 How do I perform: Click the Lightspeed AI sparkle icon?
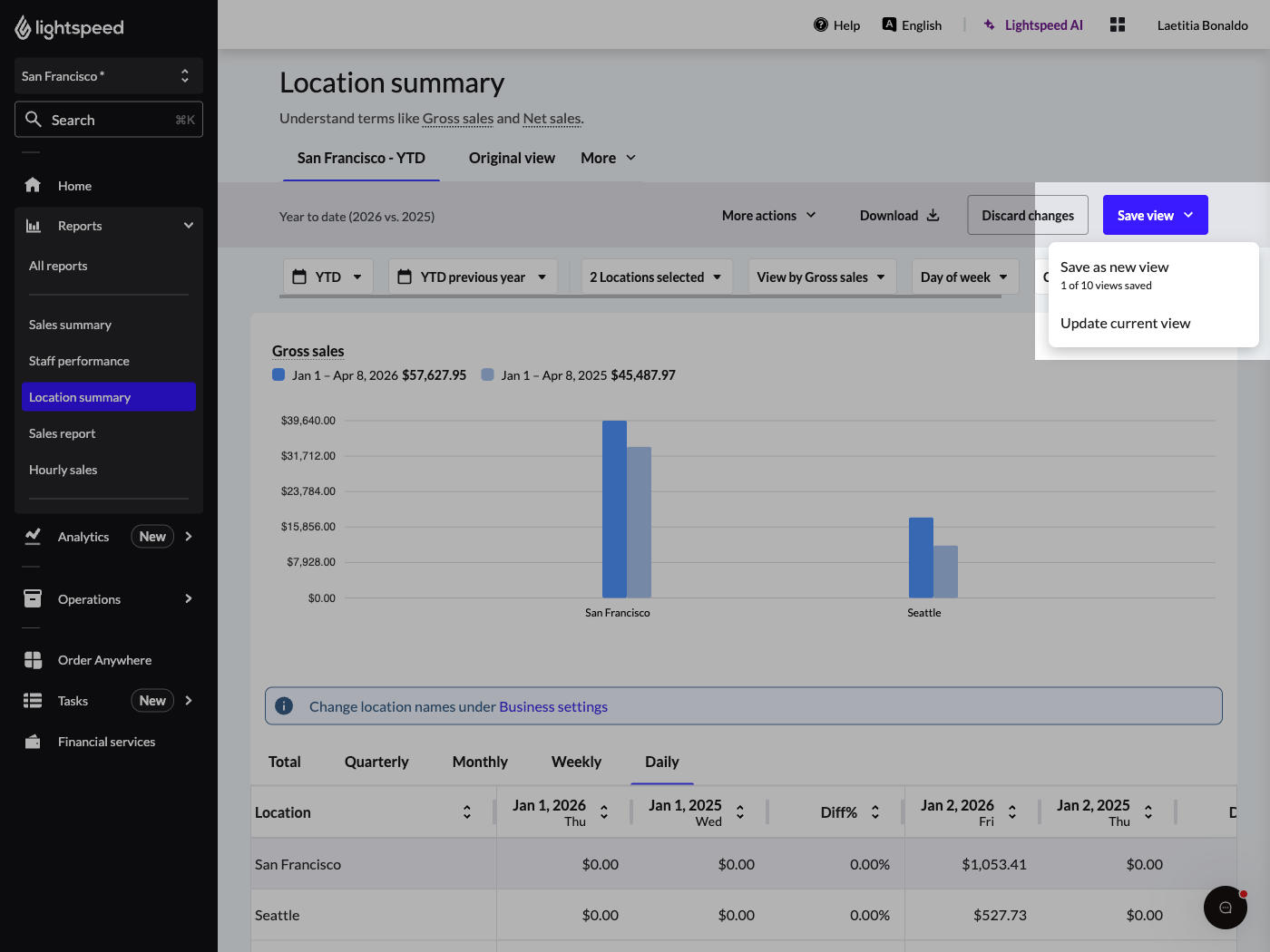[x=988, y=24]
